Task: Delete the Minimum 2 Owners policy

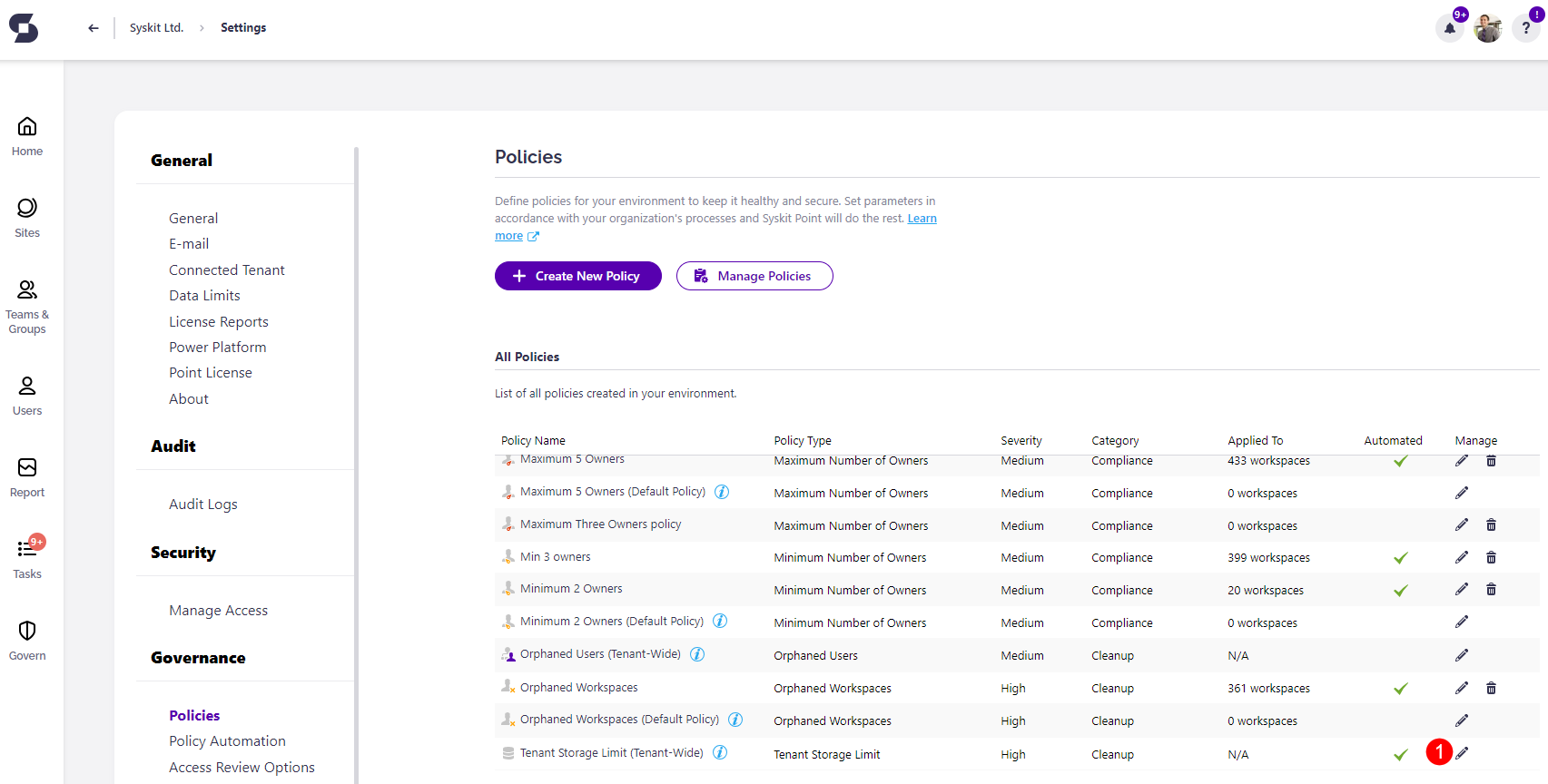Action: tap(1491, 589)
